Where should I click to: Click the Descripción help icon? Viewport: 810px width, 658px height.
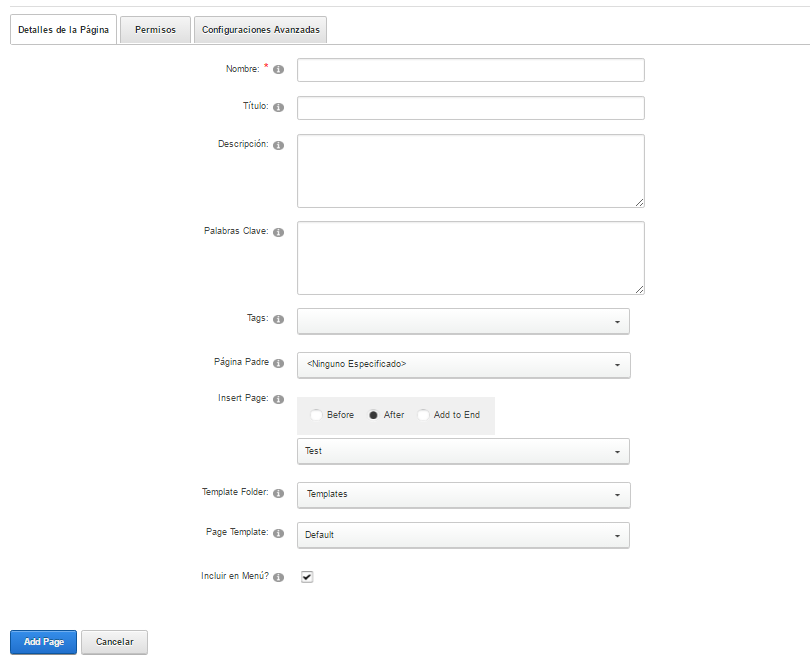pyautogui.click(x=278, y=145)
